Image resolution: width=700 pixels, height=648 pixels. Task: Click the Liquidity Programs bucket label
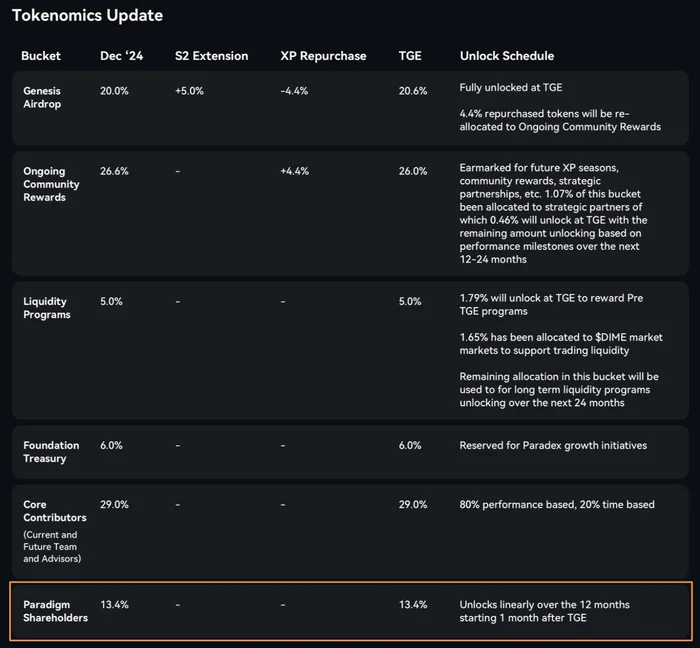coord(47,308)
